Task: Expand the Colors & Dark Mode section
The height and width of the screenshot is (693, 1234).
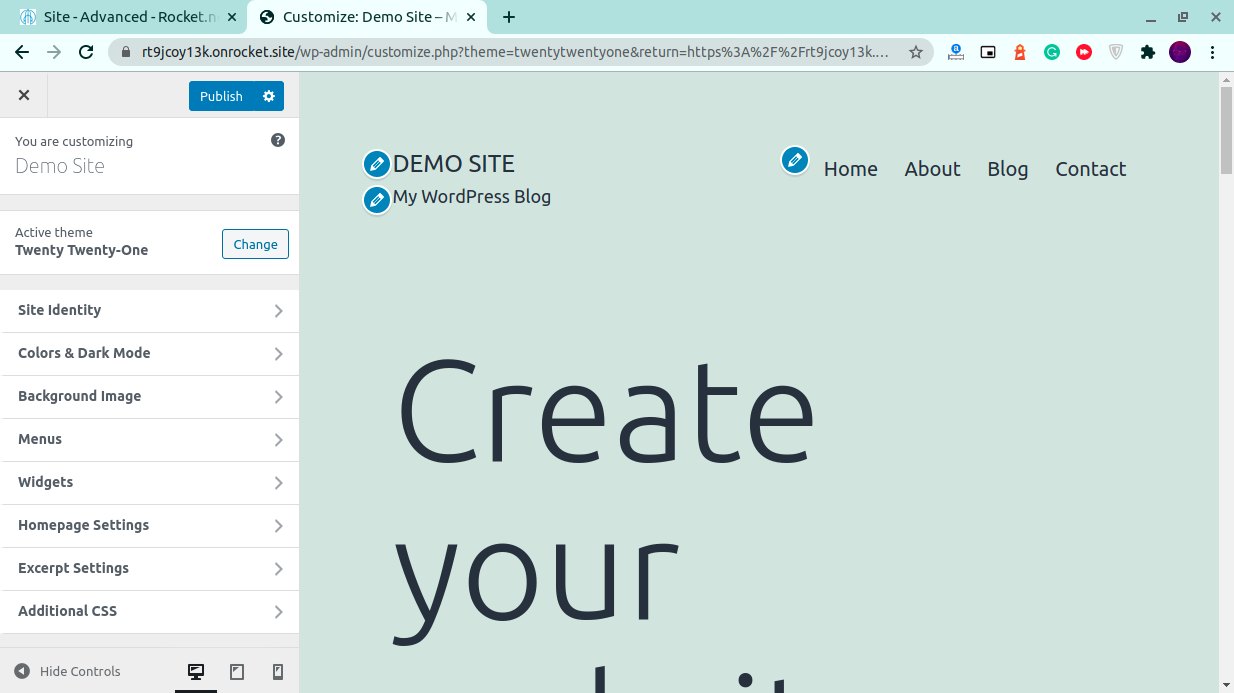Action: pos(150,354)
